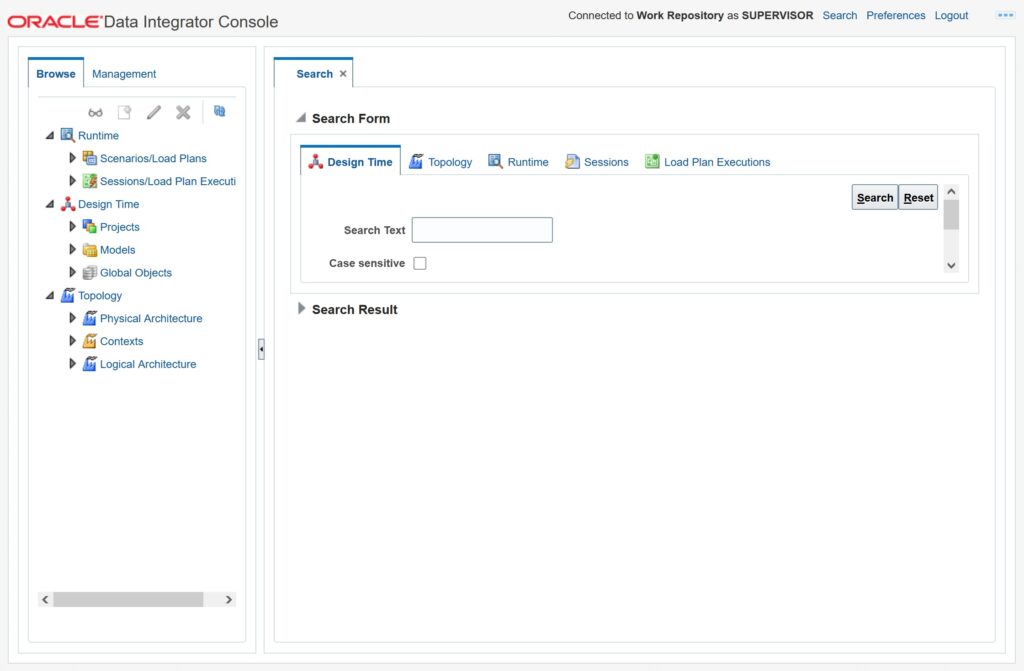Switch to the Management tab
1024x671 pixels.
pyautogui.click(x=124, y=74)
